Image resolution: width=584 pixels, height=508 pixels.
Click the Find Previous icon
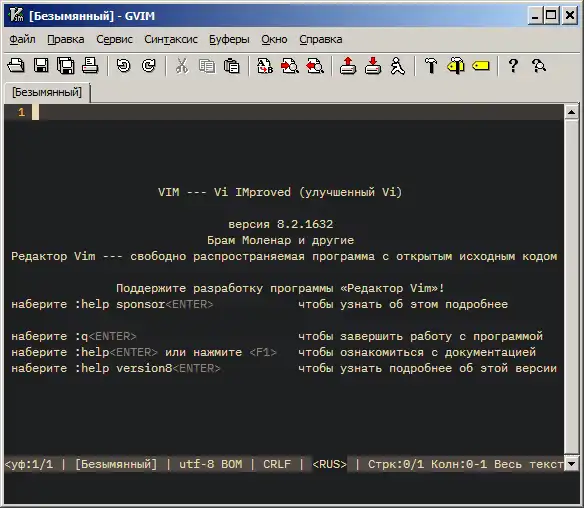pos(315,66)
